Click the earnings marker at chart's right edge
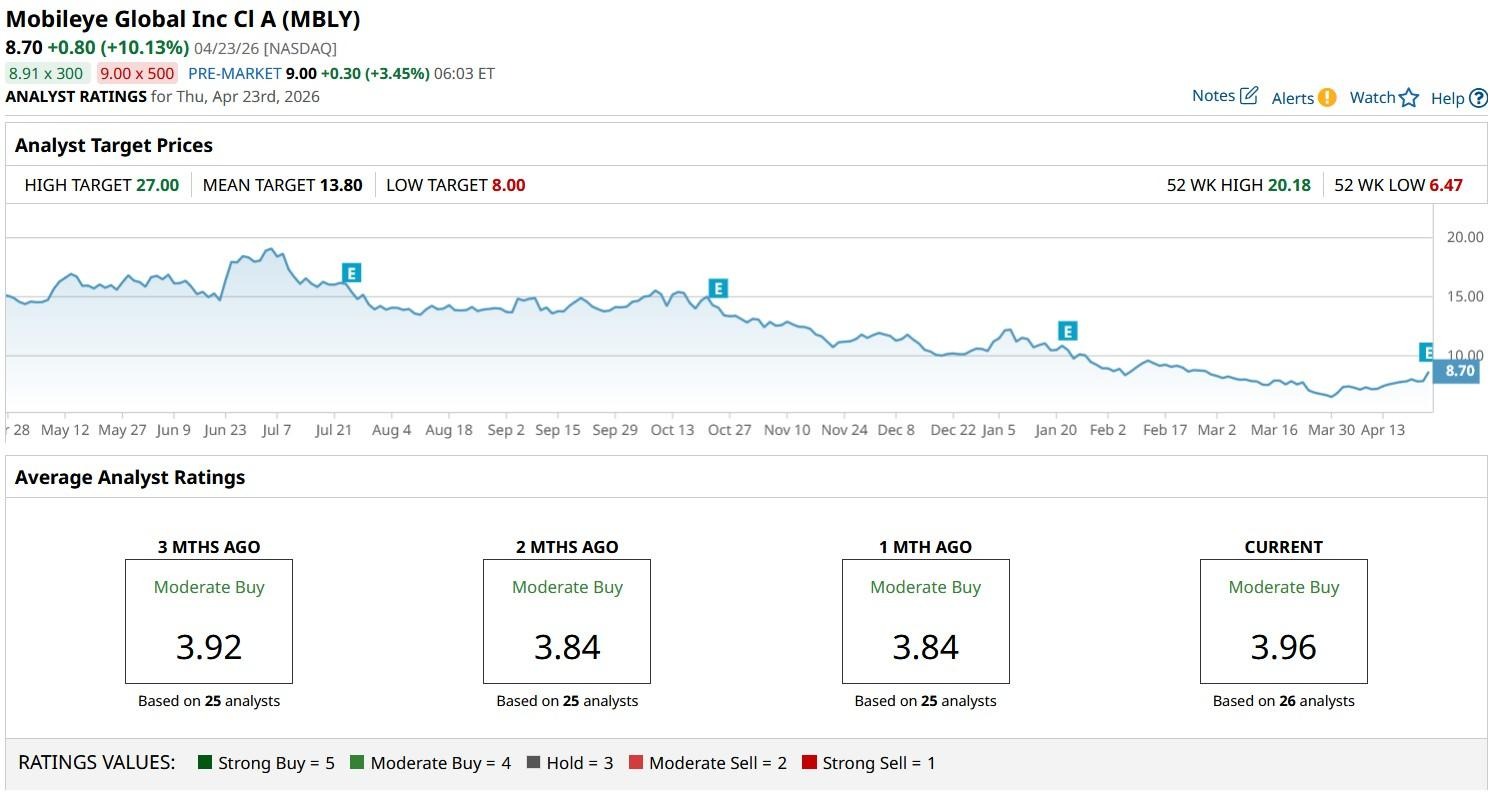This screenshot has height=792, width=1492. pos(1427,352)
